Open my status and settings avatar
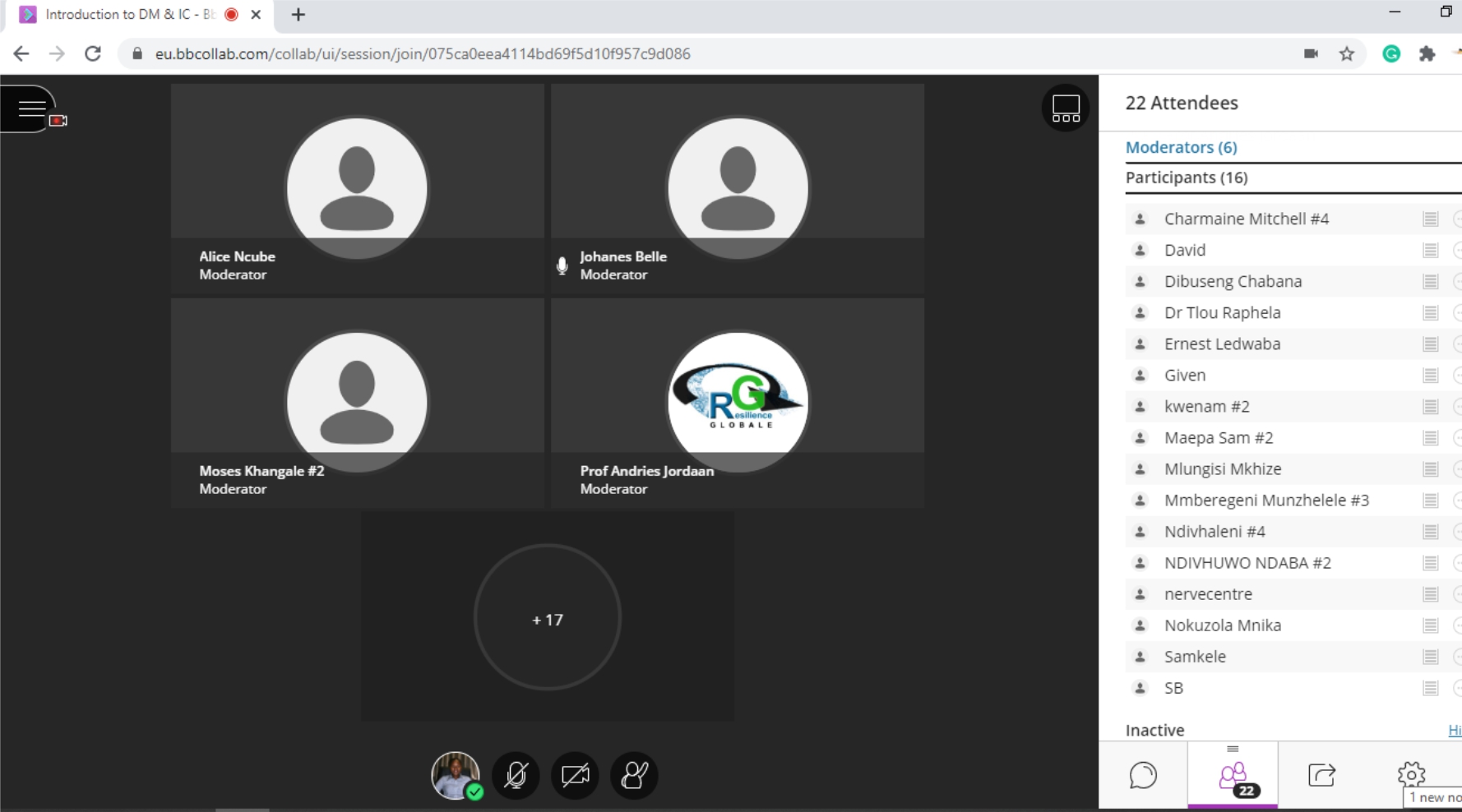Screen dimensions: 1462x812 click(x=456, y=775)
